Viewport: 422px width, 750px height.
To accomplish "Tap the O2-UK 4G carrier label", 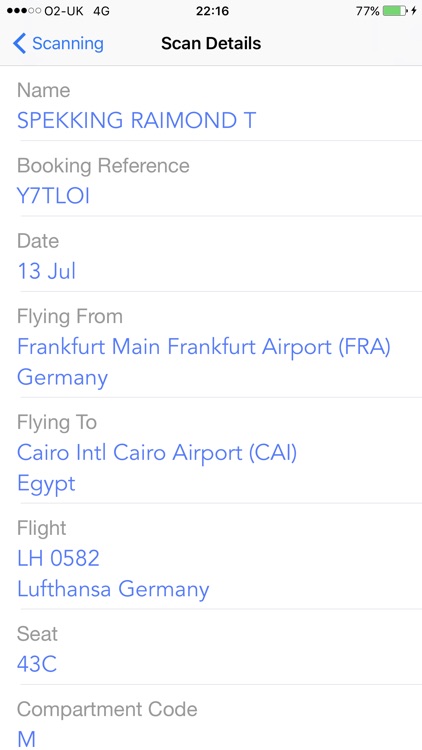I will click(77, 11).
